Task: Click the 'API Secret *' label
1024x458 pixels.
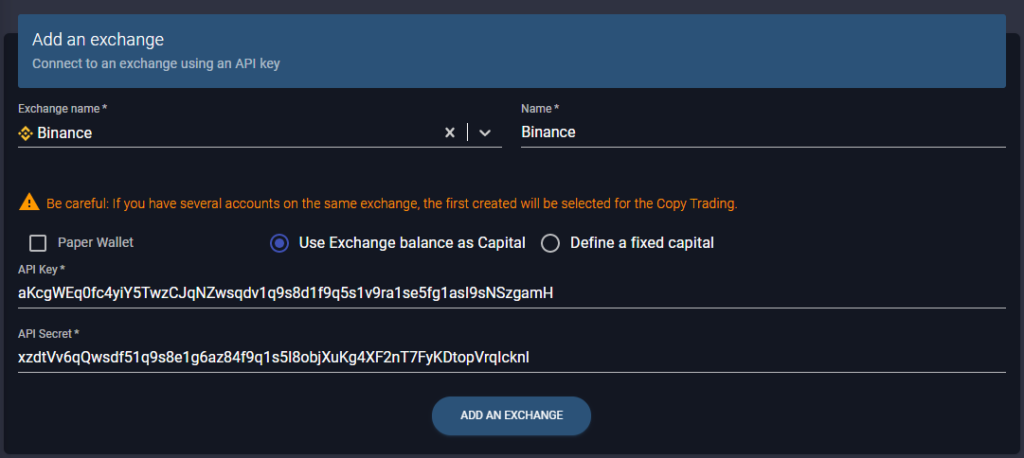Action: pyautogui.click(x=49, y=334)
